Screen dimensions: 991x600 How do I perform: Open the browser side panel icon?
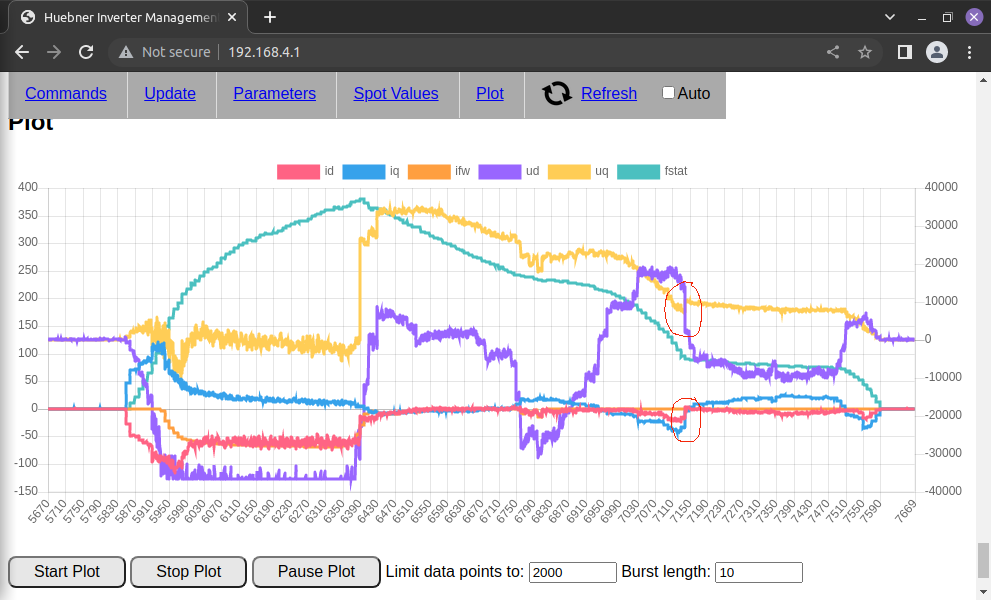tap(904, 52)
